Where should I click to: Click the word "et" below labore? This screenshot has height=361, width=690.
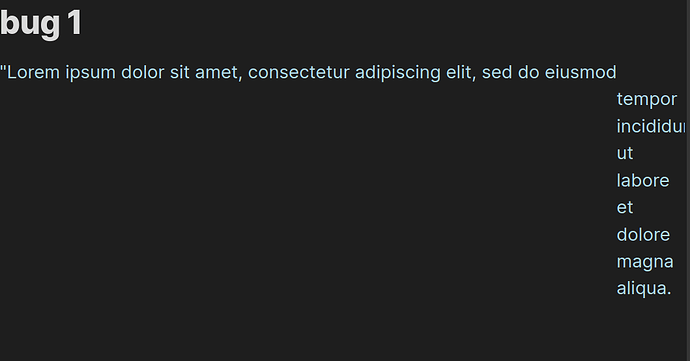pos(625,208)
